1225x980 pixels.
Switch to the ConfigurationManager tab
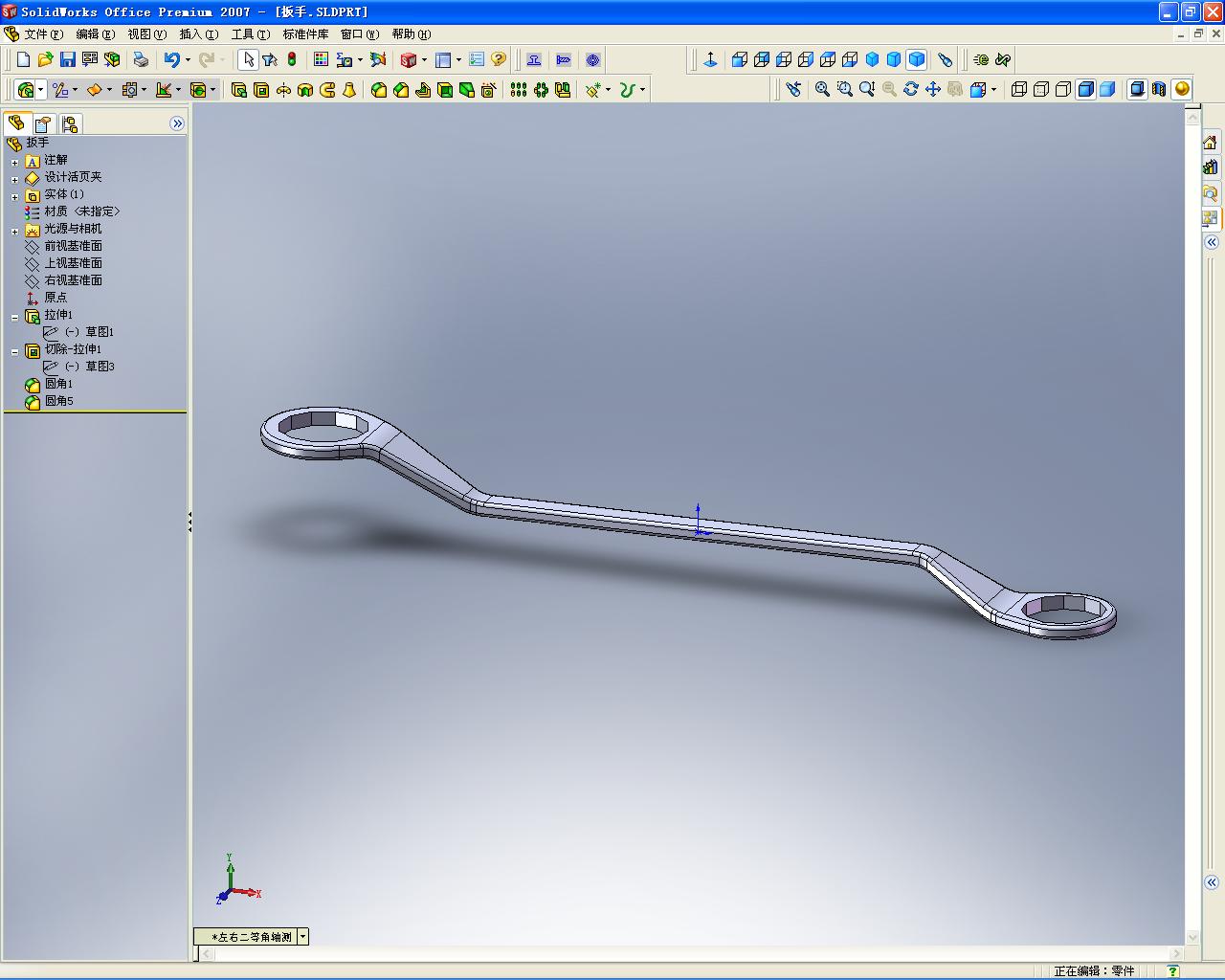(x=70, y=123)
